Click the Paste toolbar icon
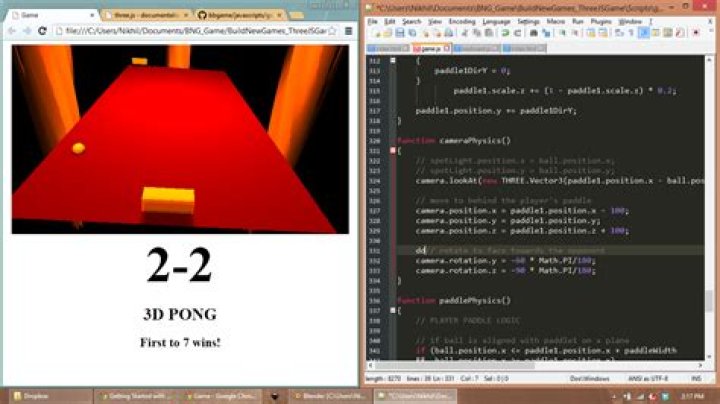Image resolution: width=720 pixels, height=404 pixels. pos(489,33)
